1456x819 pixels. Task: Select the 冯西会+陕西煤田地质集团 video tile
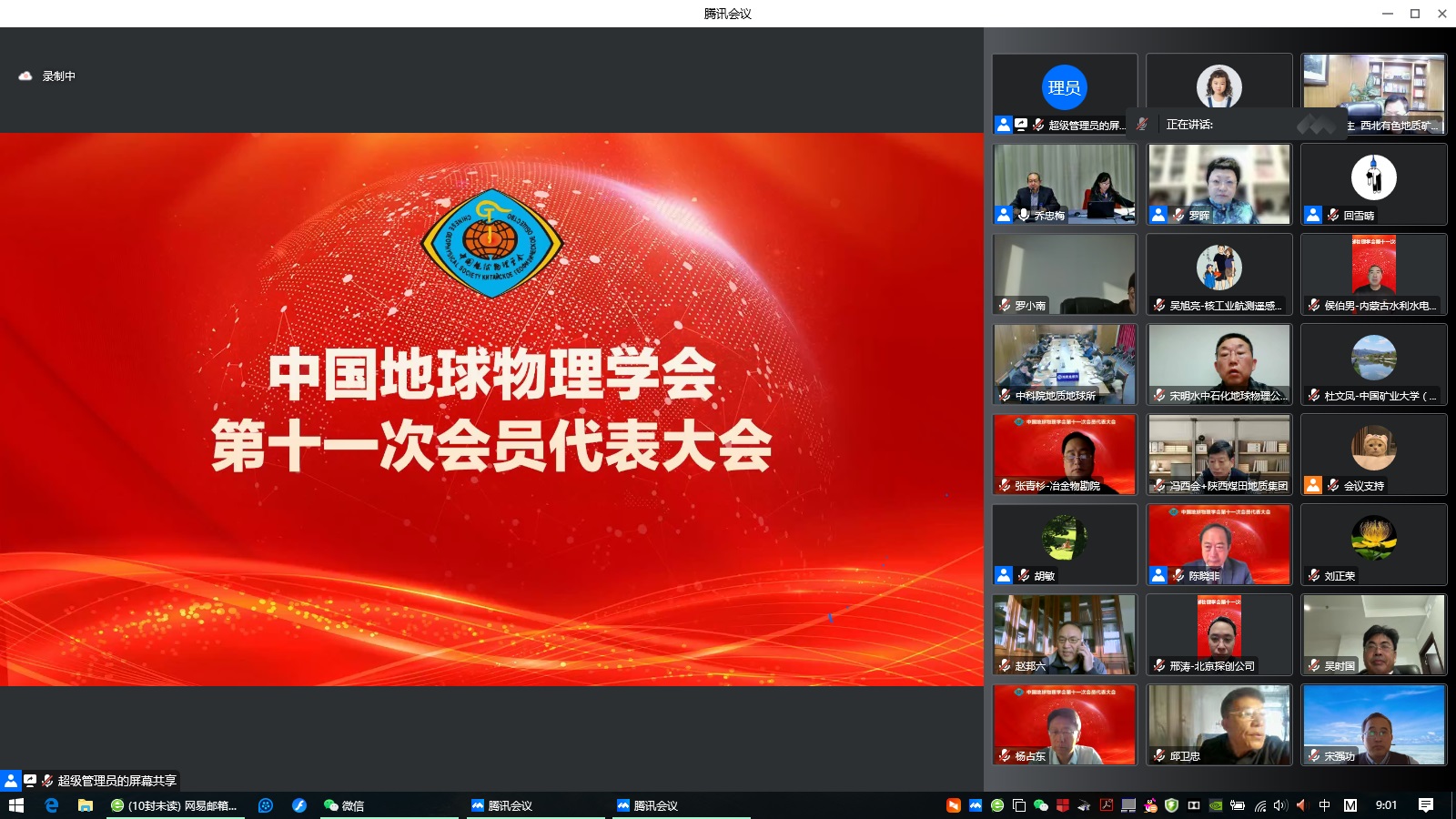(x=1219, y=454)
